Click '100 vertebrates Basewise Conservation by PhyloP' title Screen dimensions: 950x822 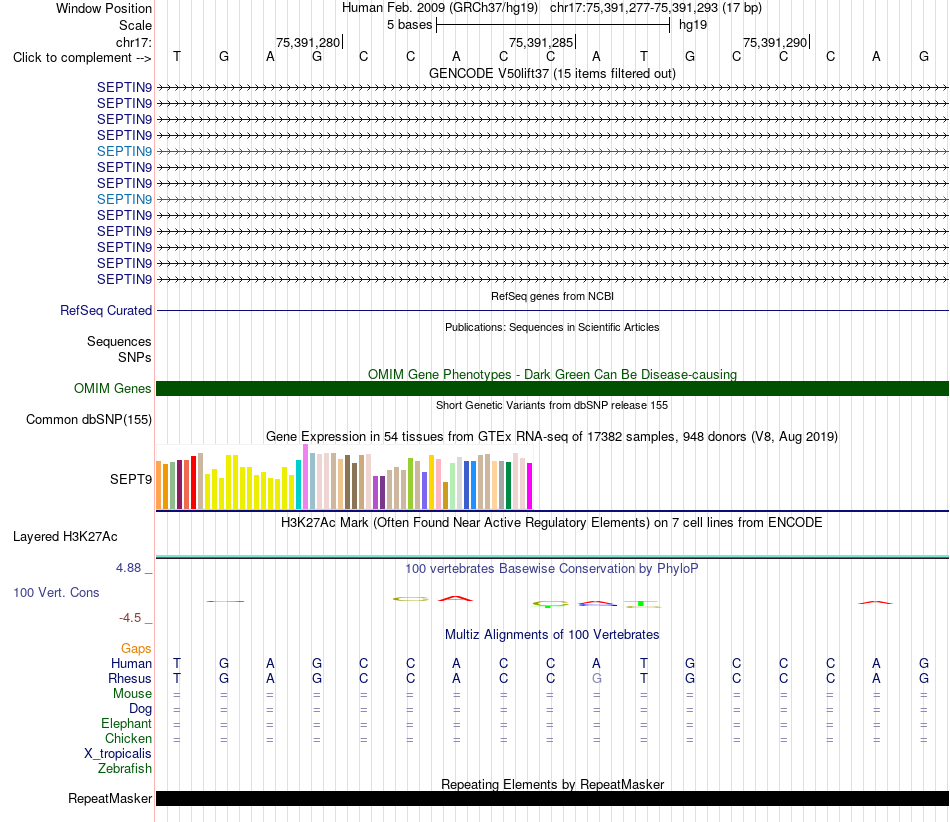(552, 568)
